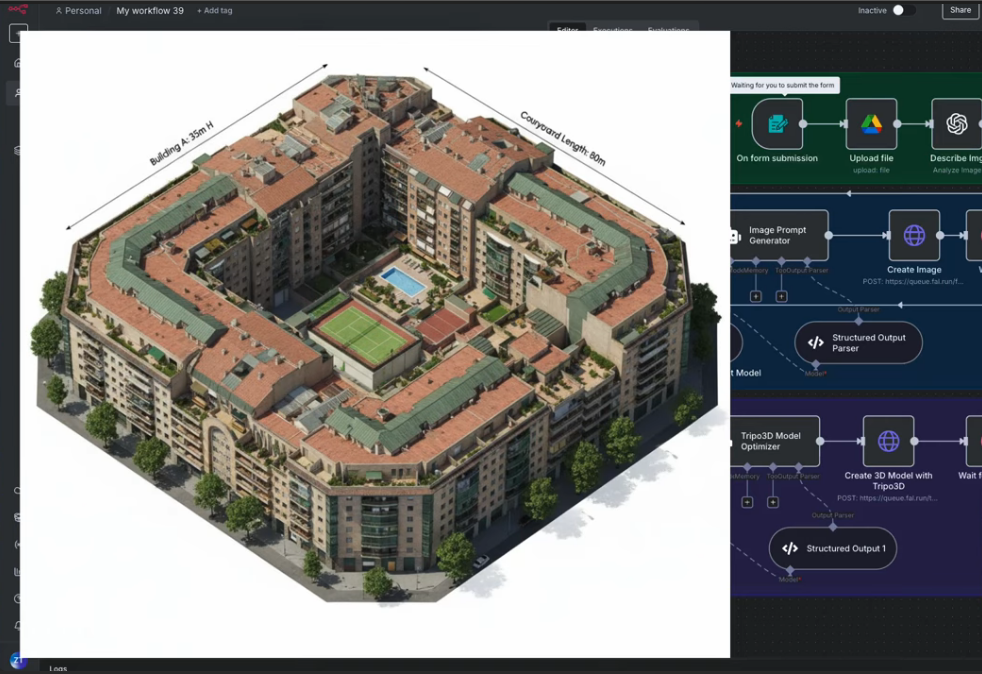Click the Create 3D Model node output handle
The height and width of the screenshot is (674, 982).
coord(914,441)
